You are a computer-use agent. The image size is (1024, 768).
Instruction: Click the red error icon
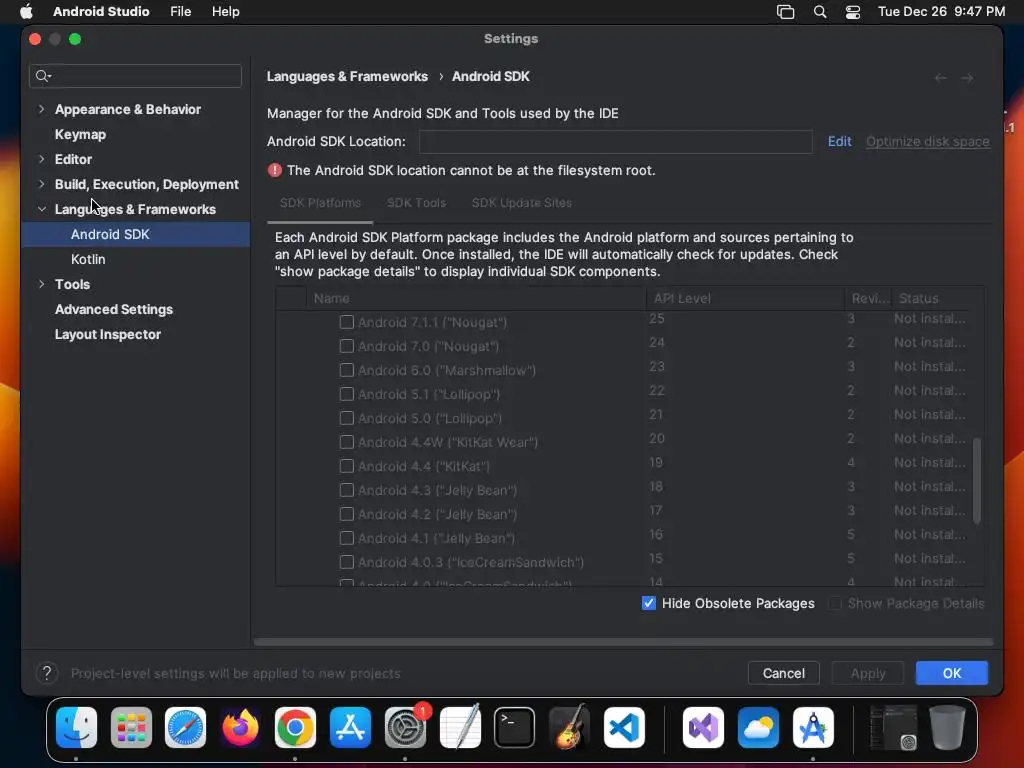tap(275, 170)
